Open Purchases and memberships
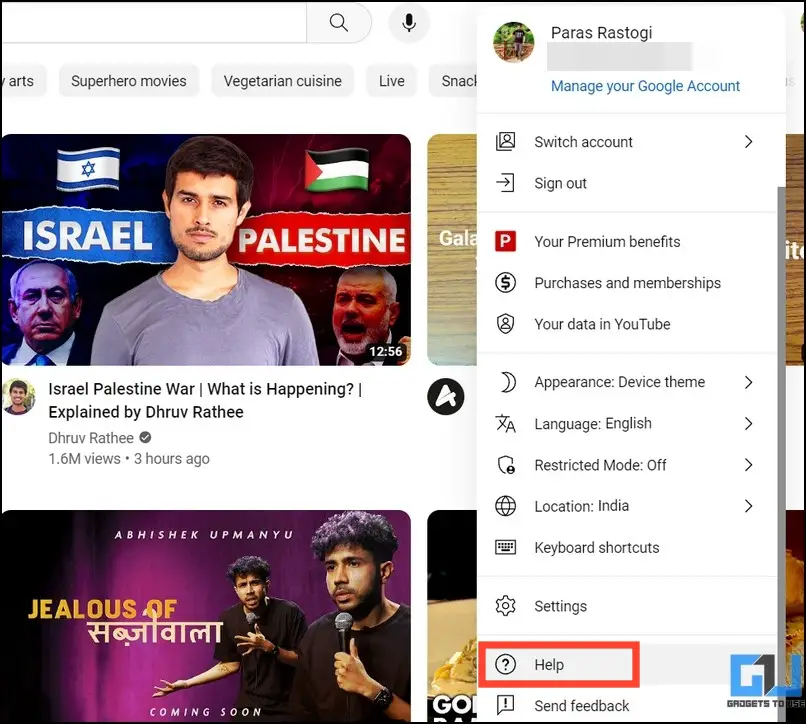Screen dimensions: 806x724 (627, 283)
